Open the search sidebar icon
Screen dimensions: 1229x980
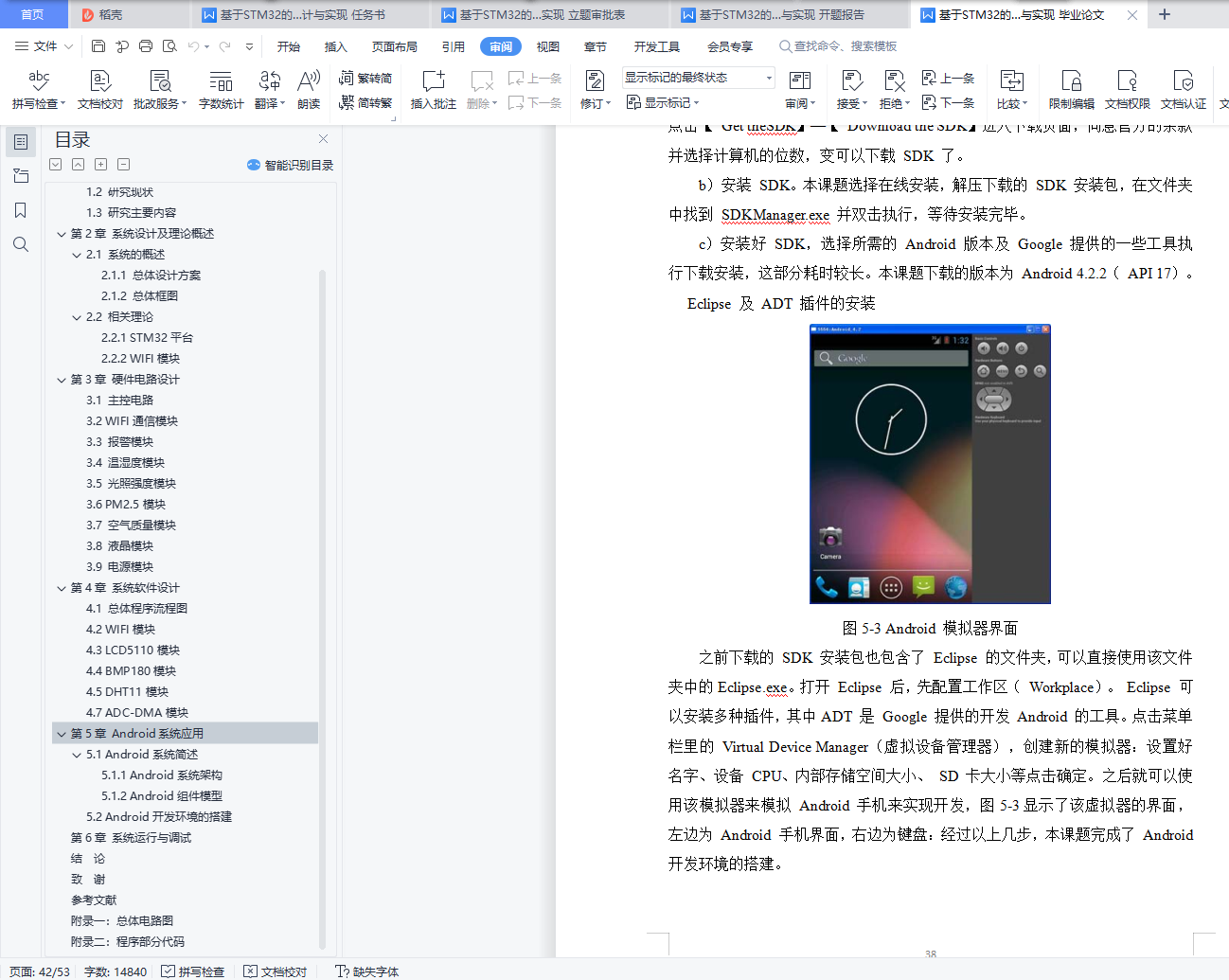coord(20,244)
